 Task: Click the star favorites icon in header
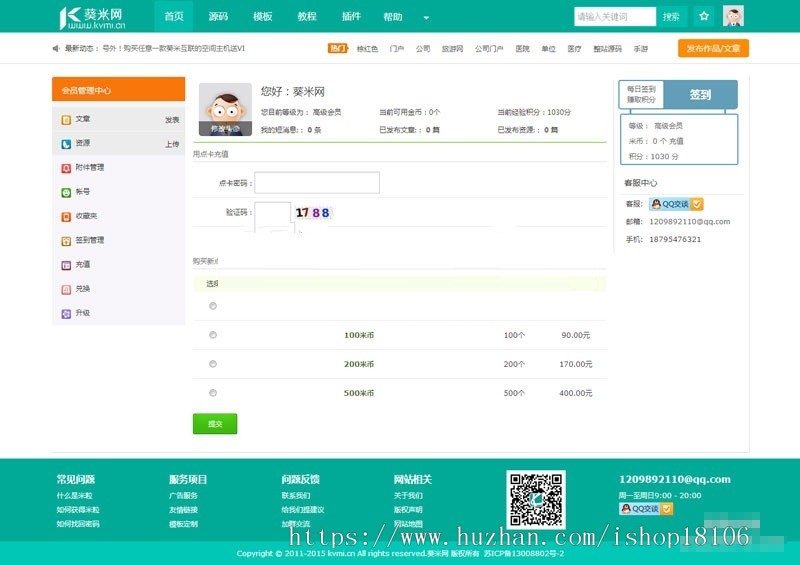[704, 16]
